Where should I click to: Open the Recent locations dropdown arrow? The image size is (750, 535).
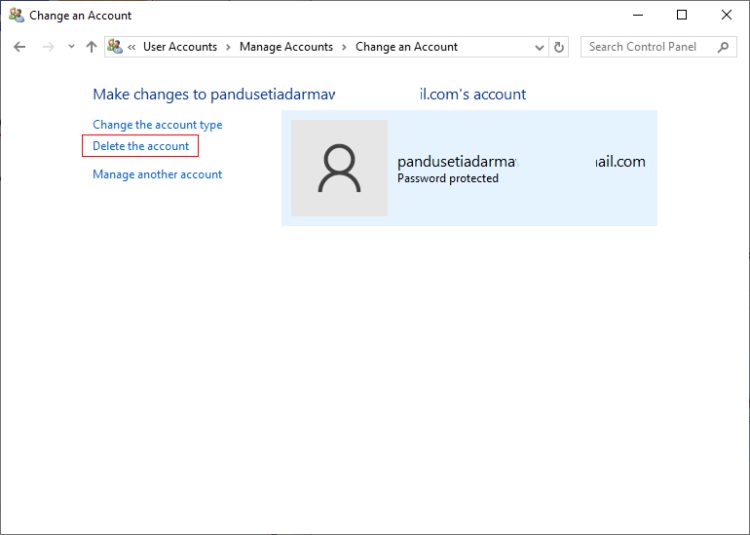(71, 47)
